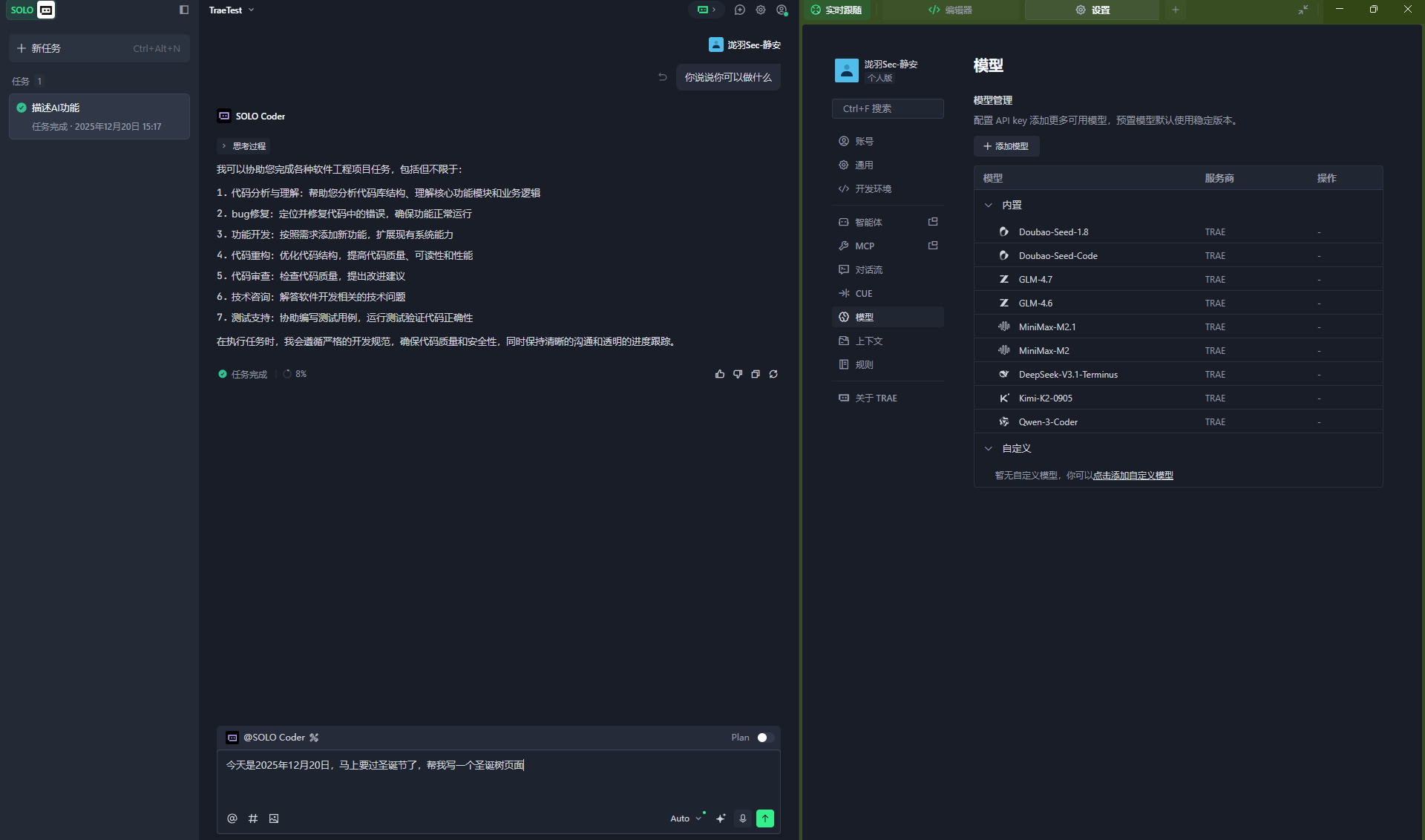1425x840 pixels.
Task: Open the account avatar in the header
Action: [x=782, y=10]
